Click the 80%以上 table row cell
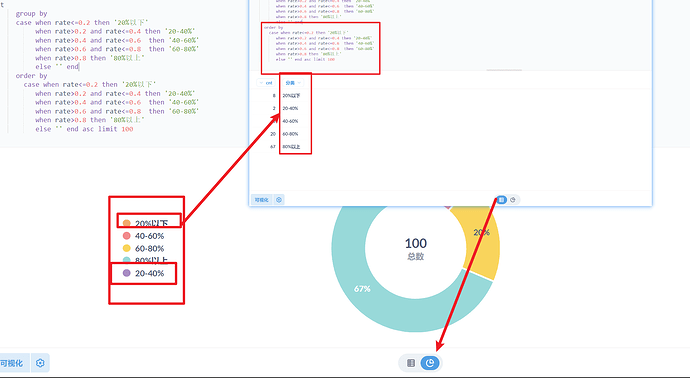690x378 pixels. point(291,147)
